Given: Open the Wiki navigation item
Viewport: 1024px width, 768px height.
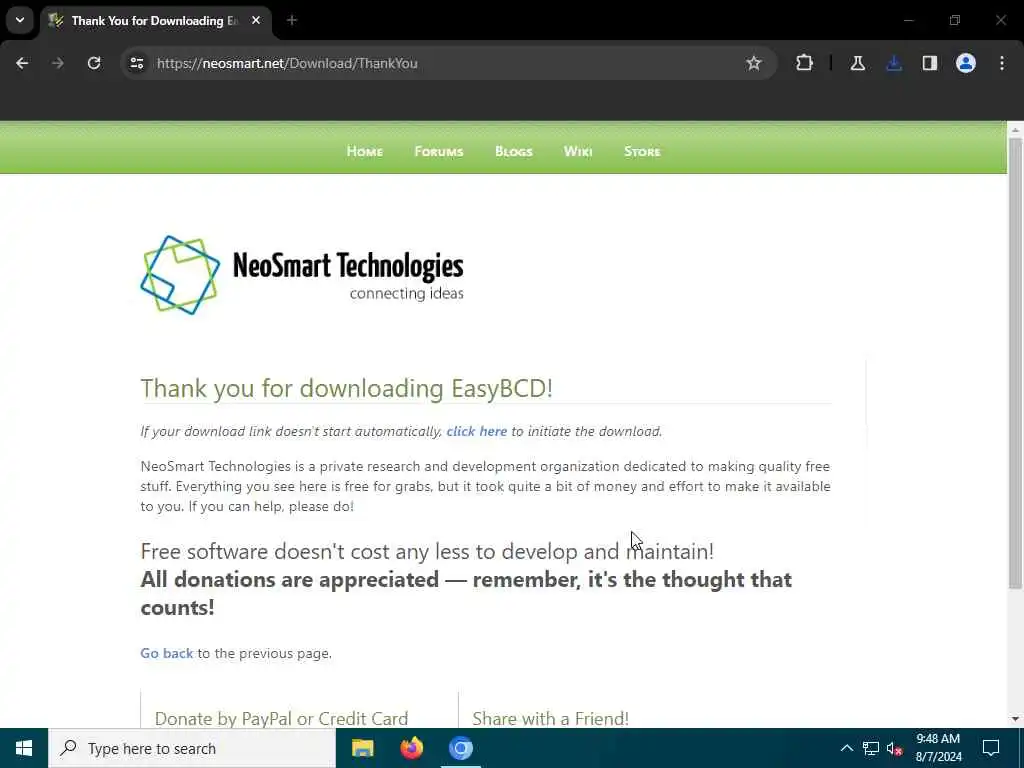Looking at the screenshot, I should click(x=578, y=152).
